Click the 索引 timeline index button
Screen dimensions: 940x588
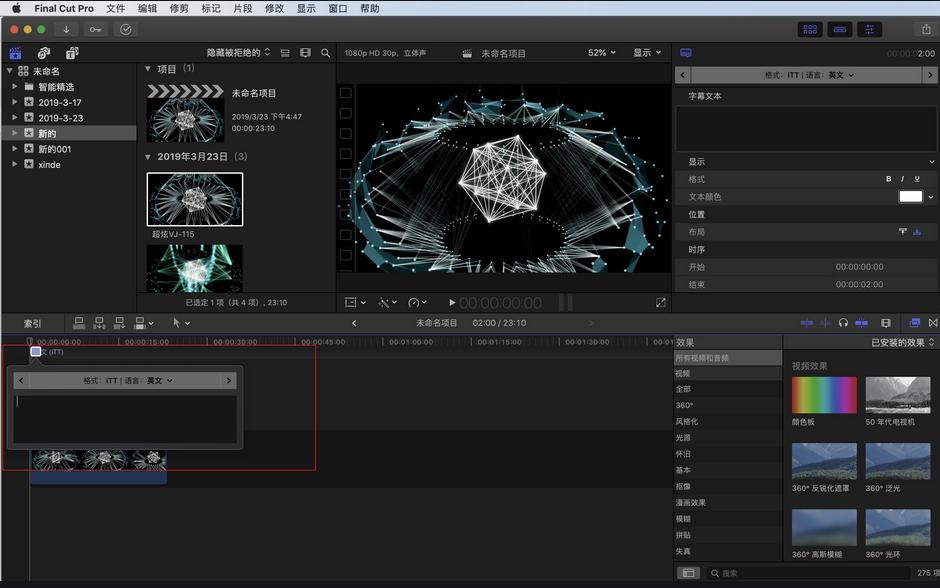click(x=33, y=323)
